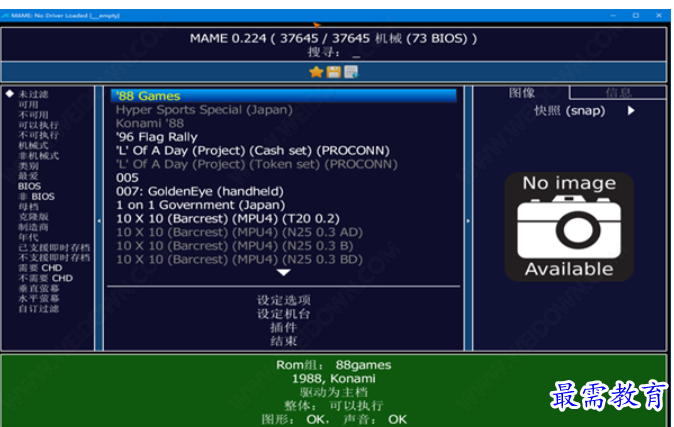Switch to the 图像 images tab

pyautogui.click(x=521, y=93)
